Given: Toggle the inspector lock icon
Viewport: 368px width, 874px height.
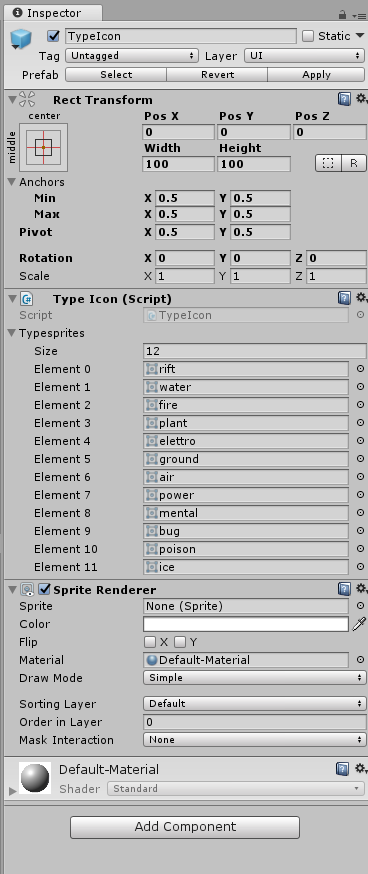Looking at the screenshot, I should pyautogui.click(x=342, y=14).
